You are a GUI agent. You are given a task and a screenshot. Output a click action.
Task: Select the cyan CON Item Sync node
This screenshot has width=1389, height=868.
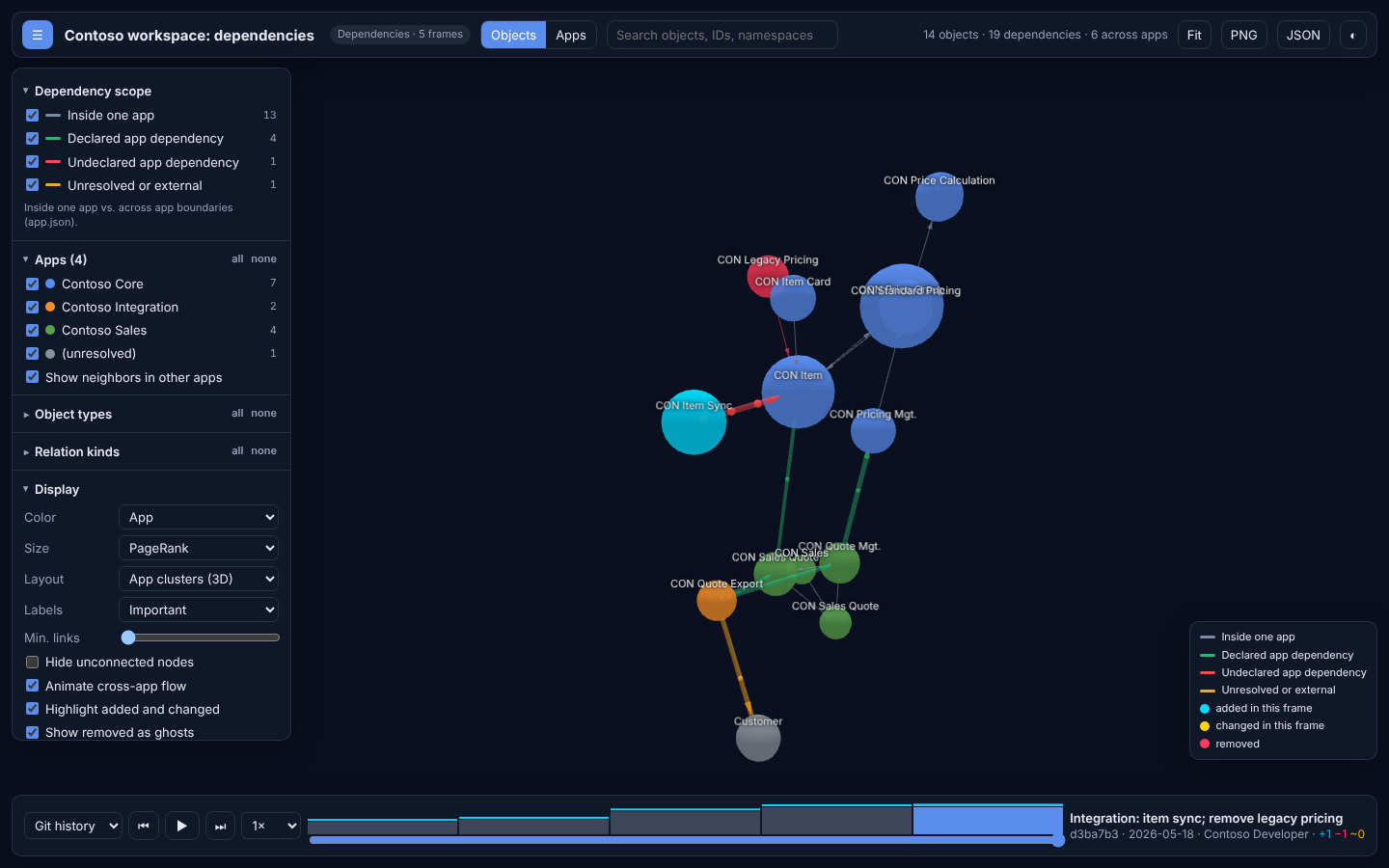(x=694, y=422)
